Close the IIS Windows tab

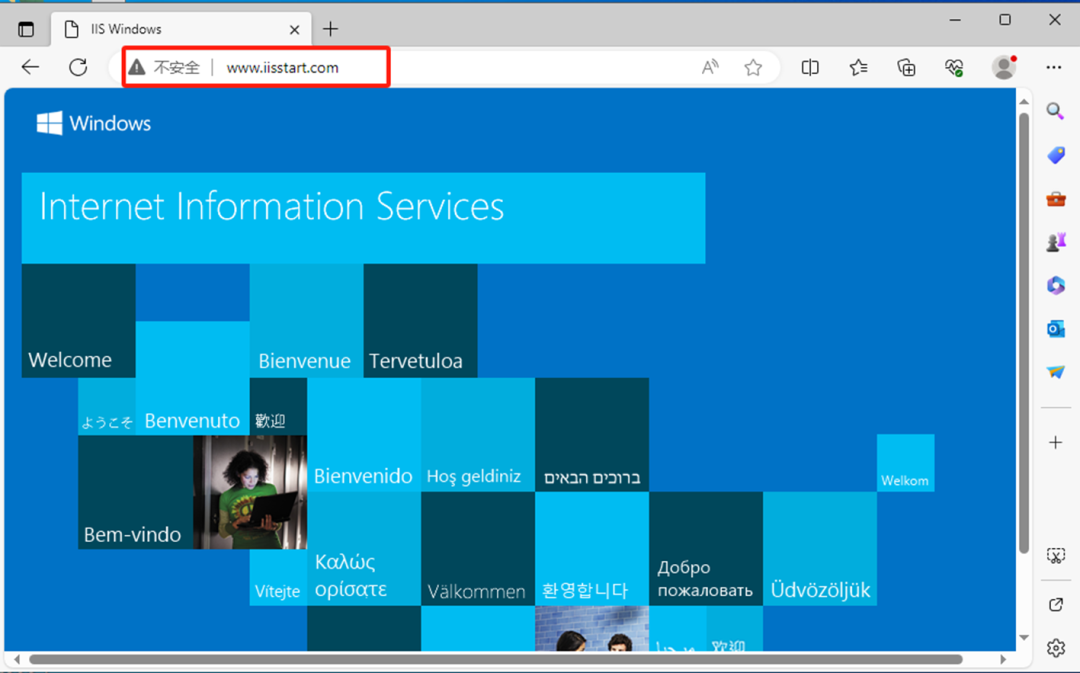pos(295,29)
